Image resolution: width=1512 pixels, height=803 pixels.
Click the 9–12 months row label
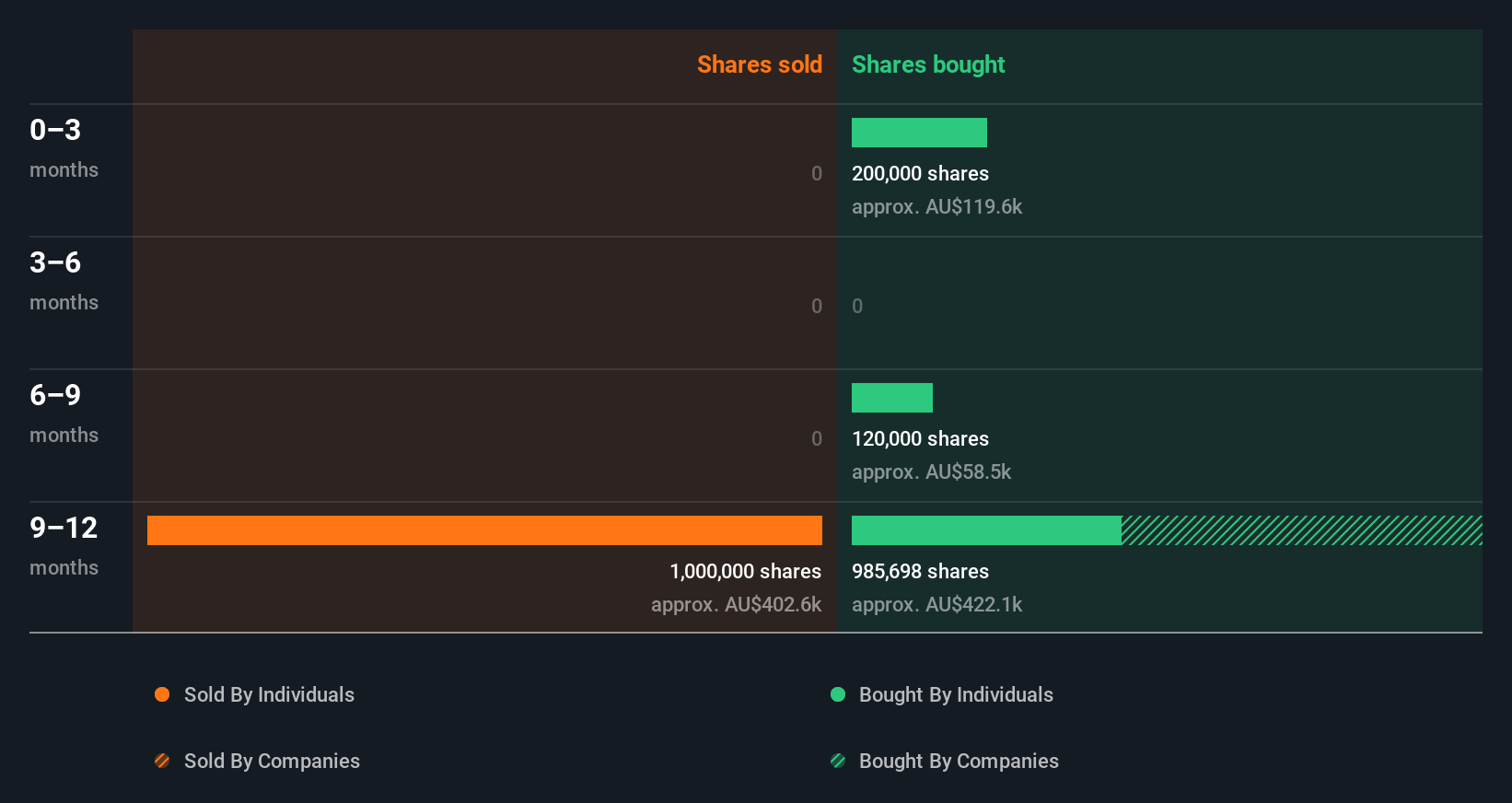click(64, 546)
